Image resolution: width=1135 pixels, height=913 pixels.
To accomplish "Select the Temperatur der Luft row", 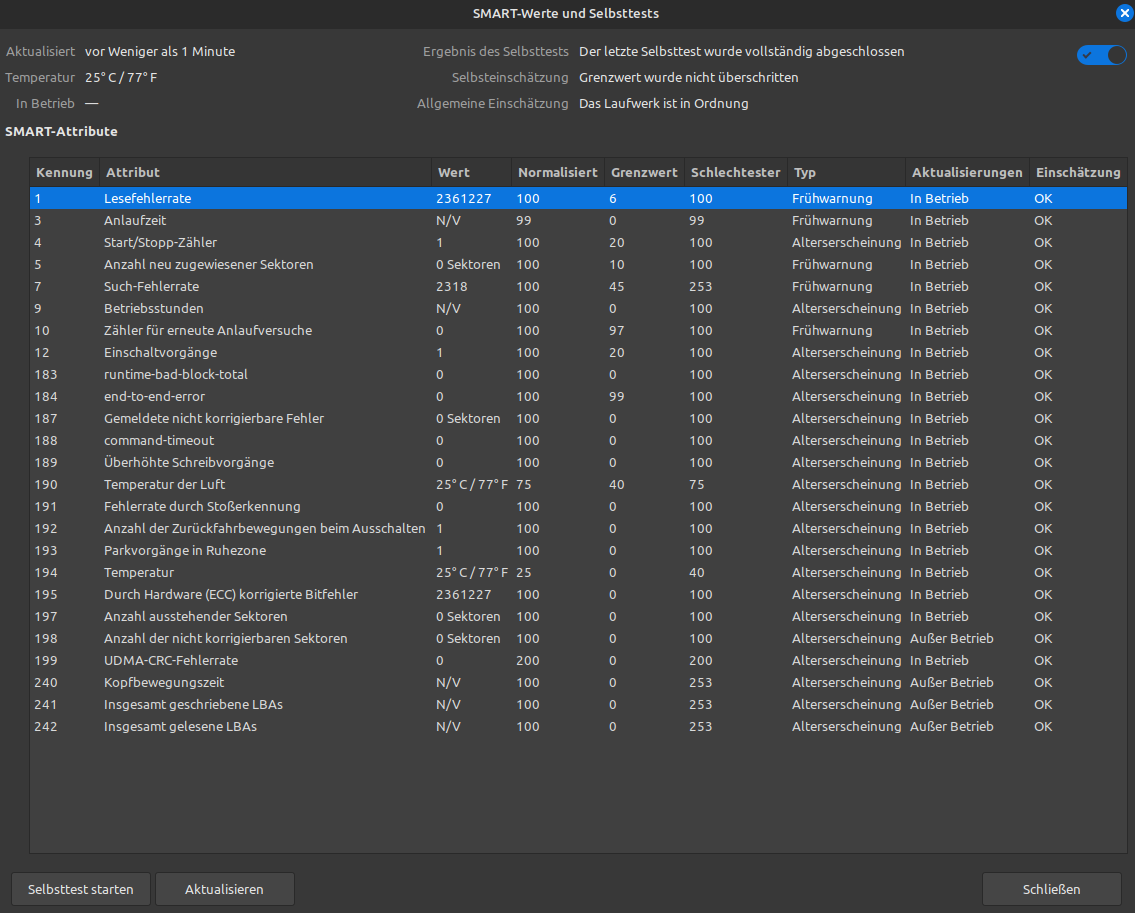I will (578, 484).
